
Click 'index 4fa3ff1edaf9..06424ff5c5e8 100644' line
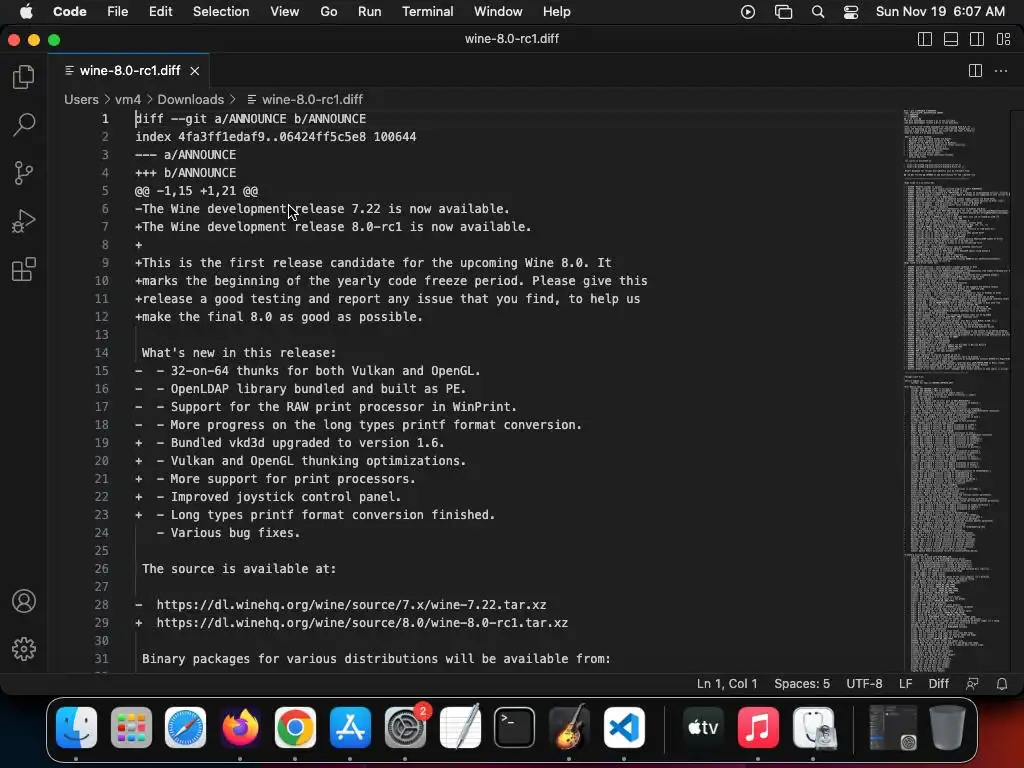click(x=276, y=136)
